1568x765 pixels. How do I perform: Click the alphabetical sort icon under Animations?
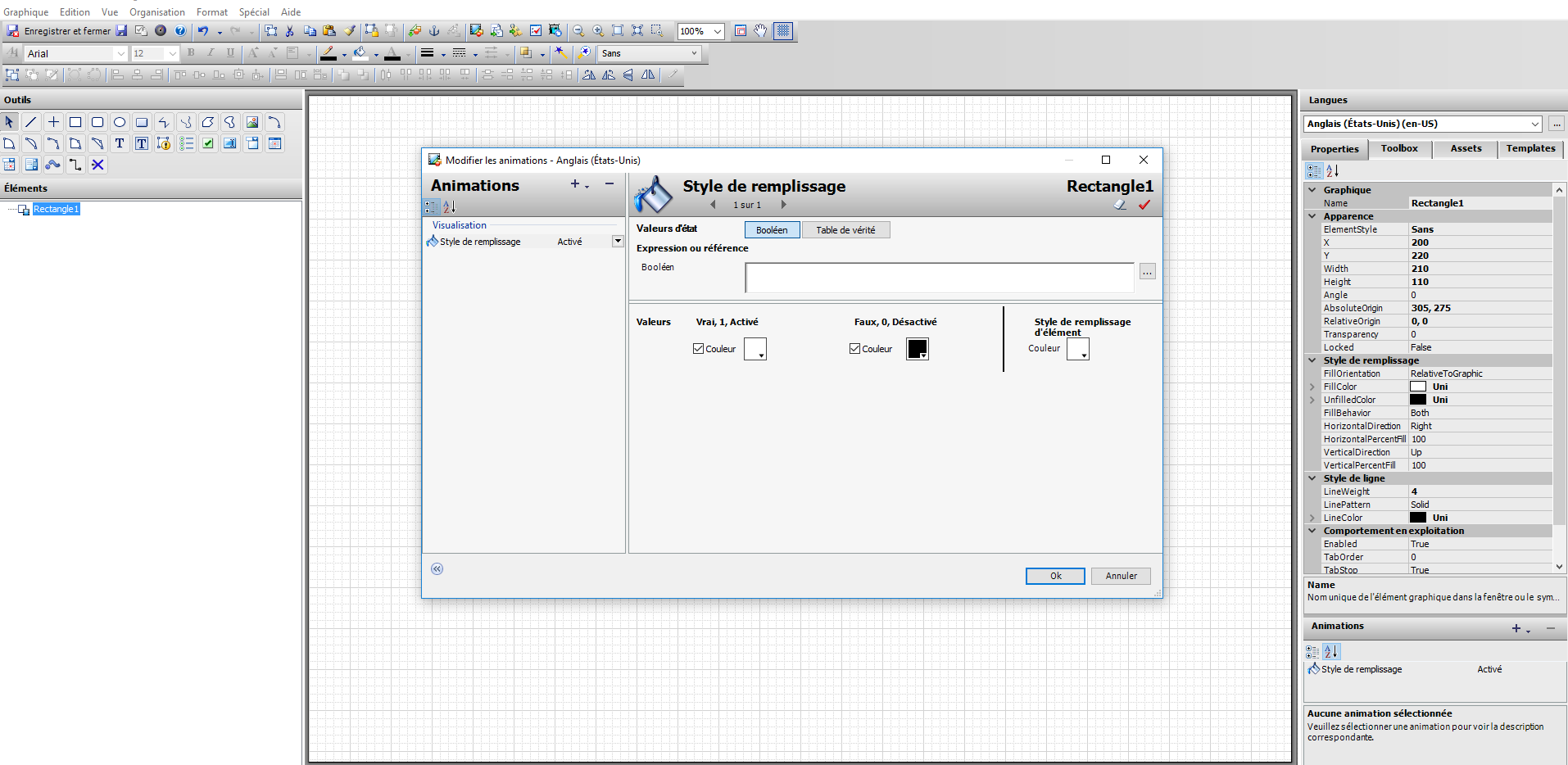click(449, 206)
